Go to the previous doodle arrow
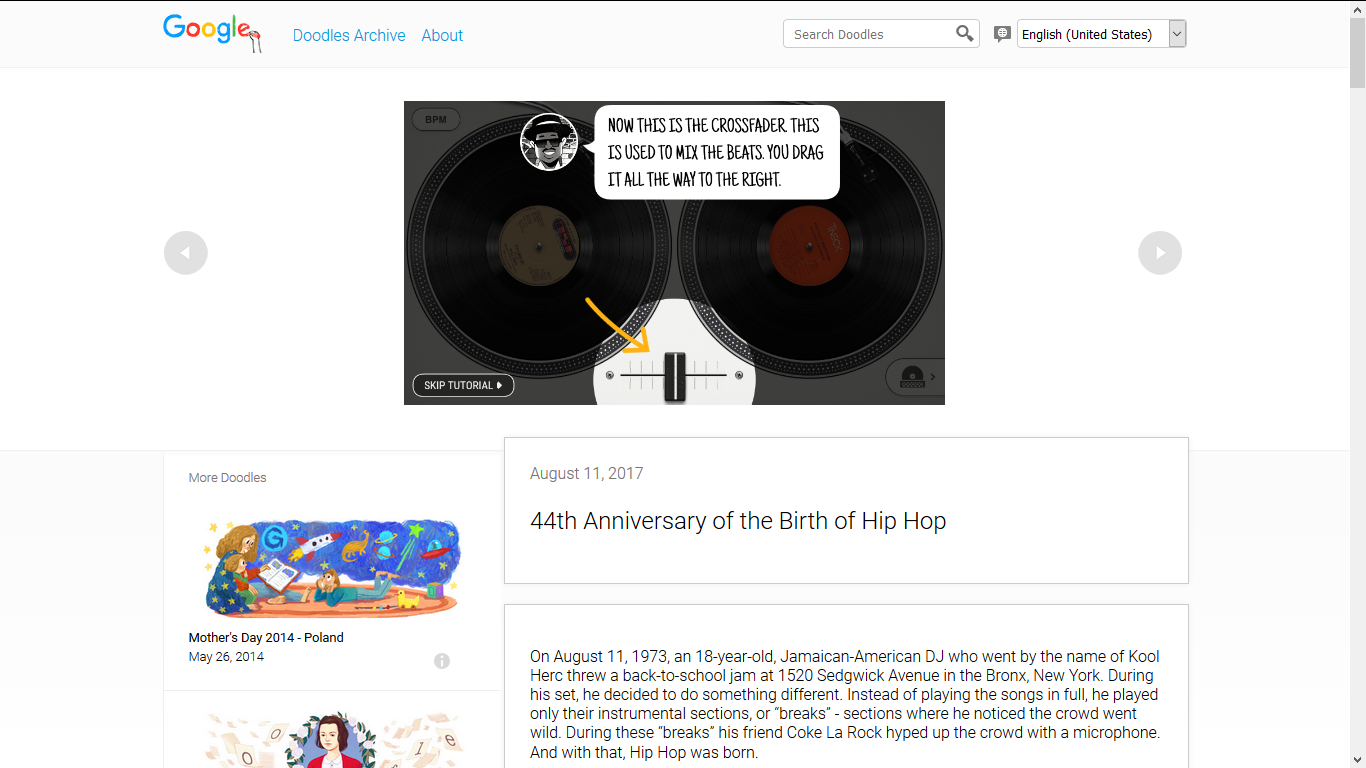 [186, 253]
